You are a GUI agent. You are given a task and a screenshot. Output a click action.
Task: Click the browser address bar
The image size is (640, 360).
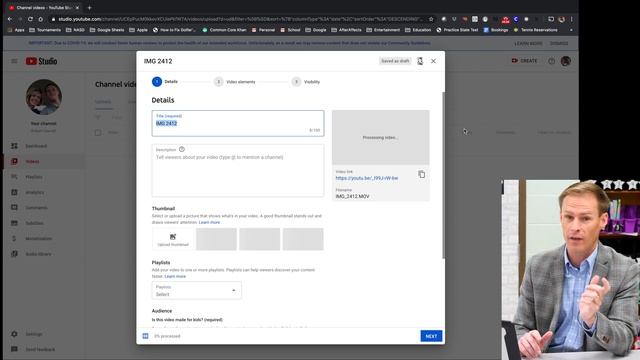(241, 19)
